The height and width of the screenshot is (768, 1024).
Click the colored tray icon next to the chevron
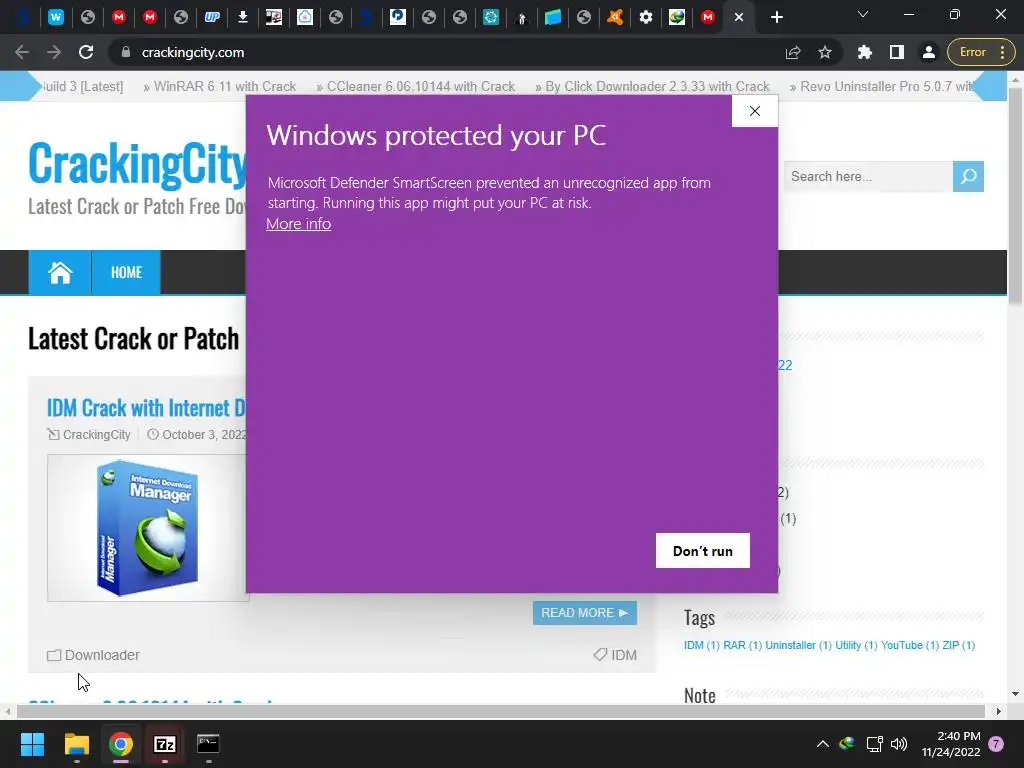tap(847, 743)
